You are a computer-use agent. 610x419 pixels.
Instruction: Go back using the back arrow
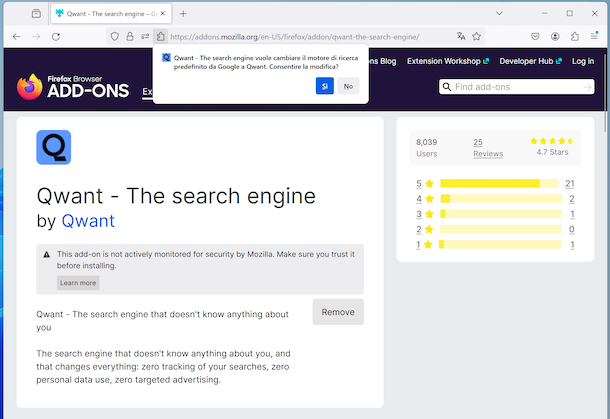pyautogui.click(x=16, y=37)
